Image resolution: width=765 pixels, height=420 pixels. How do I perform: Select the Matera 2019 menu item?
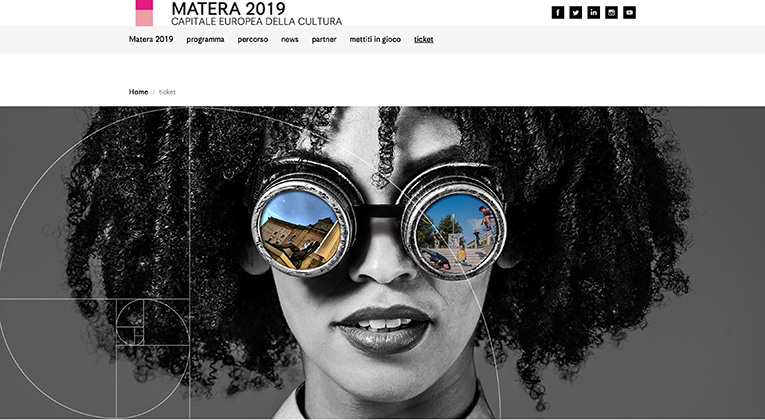pos(151,40)
